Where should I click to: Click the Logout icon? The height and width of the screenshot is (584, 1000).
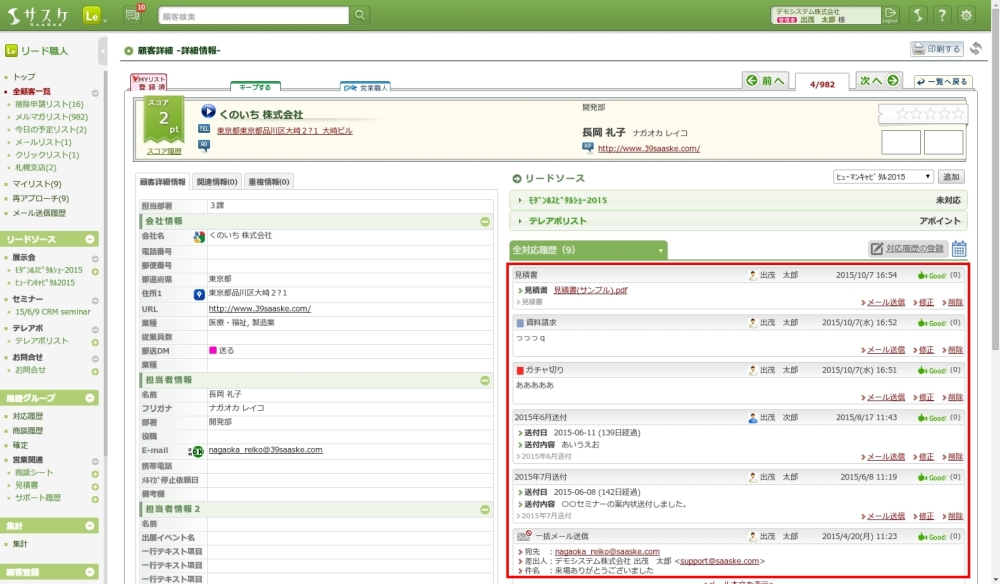coord(891,15)
